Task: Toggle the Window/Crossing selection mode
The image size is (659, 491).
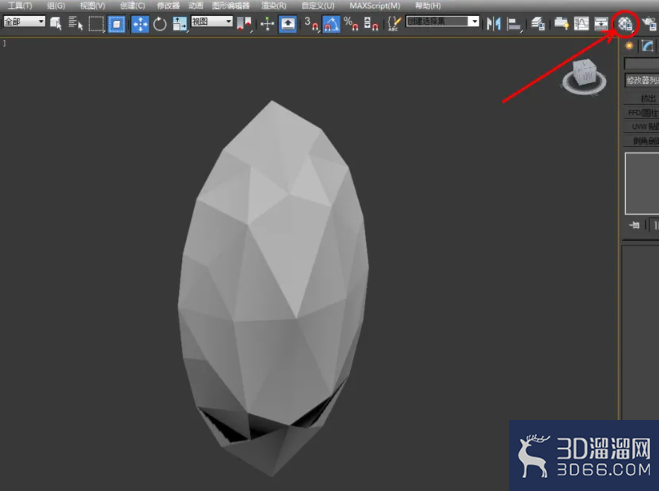Action: tap(116, 24)
